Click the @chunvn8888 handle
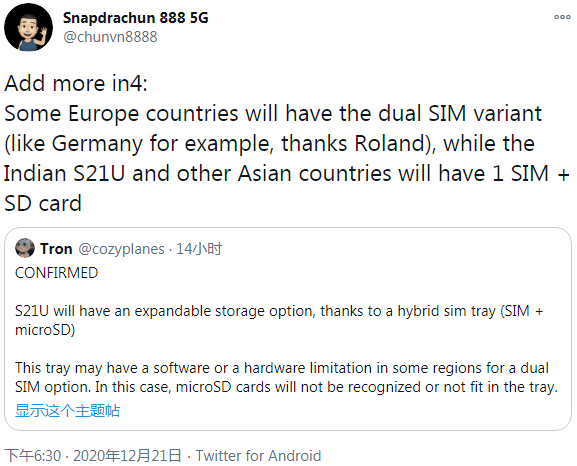577x466 pixels. [110, 37]
